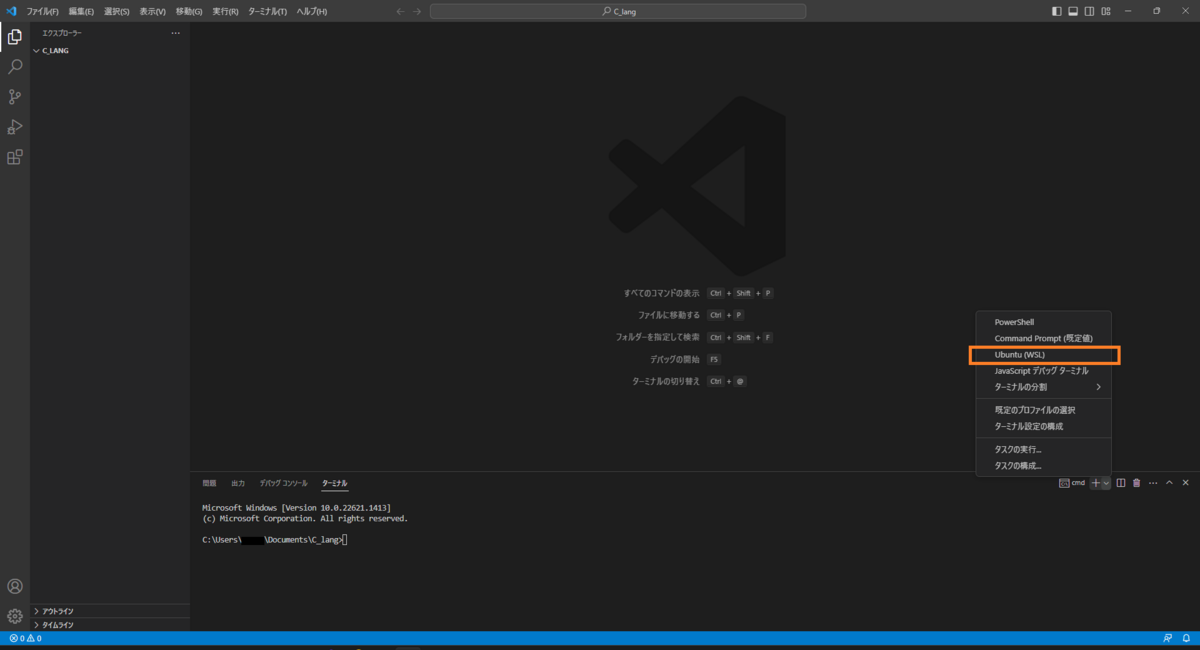Open ターミナル設定の構成 entry
Image resolution: width=1200 pixels, height=650 pixels.
click(x=1044, y=426)
